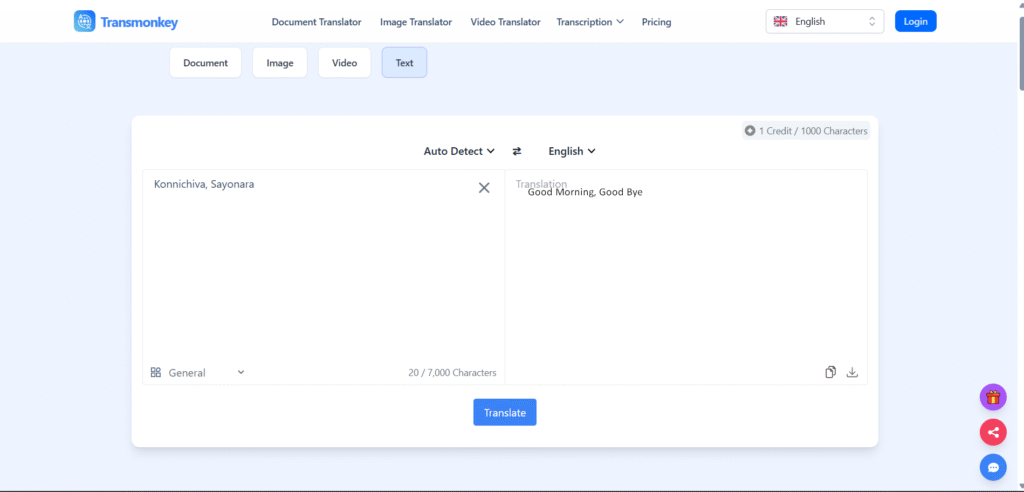Click the 'Good Morning, Good Bye' translated text

tap(585, 192)
